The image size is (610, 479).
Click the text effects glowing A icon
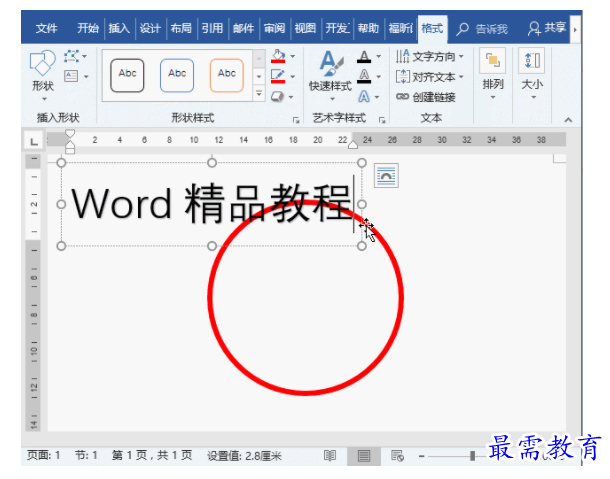pos(364,97)
